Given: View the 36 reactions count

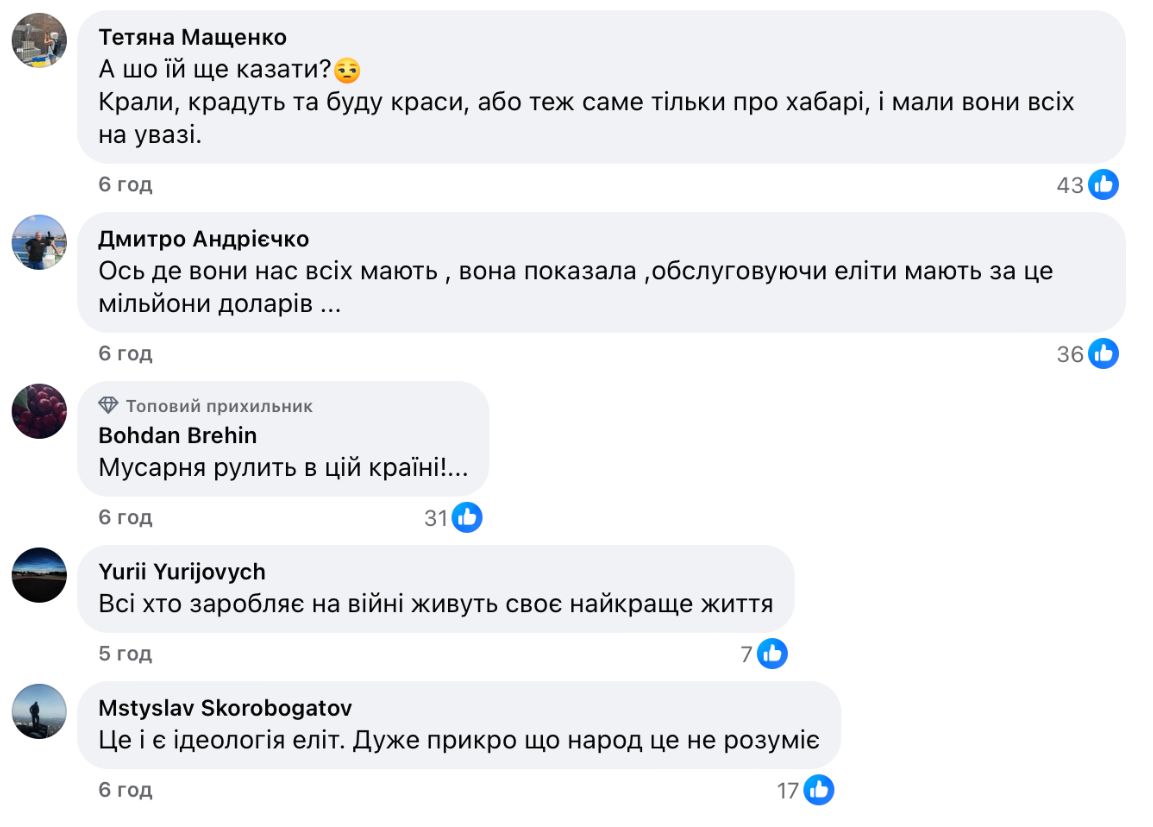Looking at the screenshot, I should pos(1070,354).
